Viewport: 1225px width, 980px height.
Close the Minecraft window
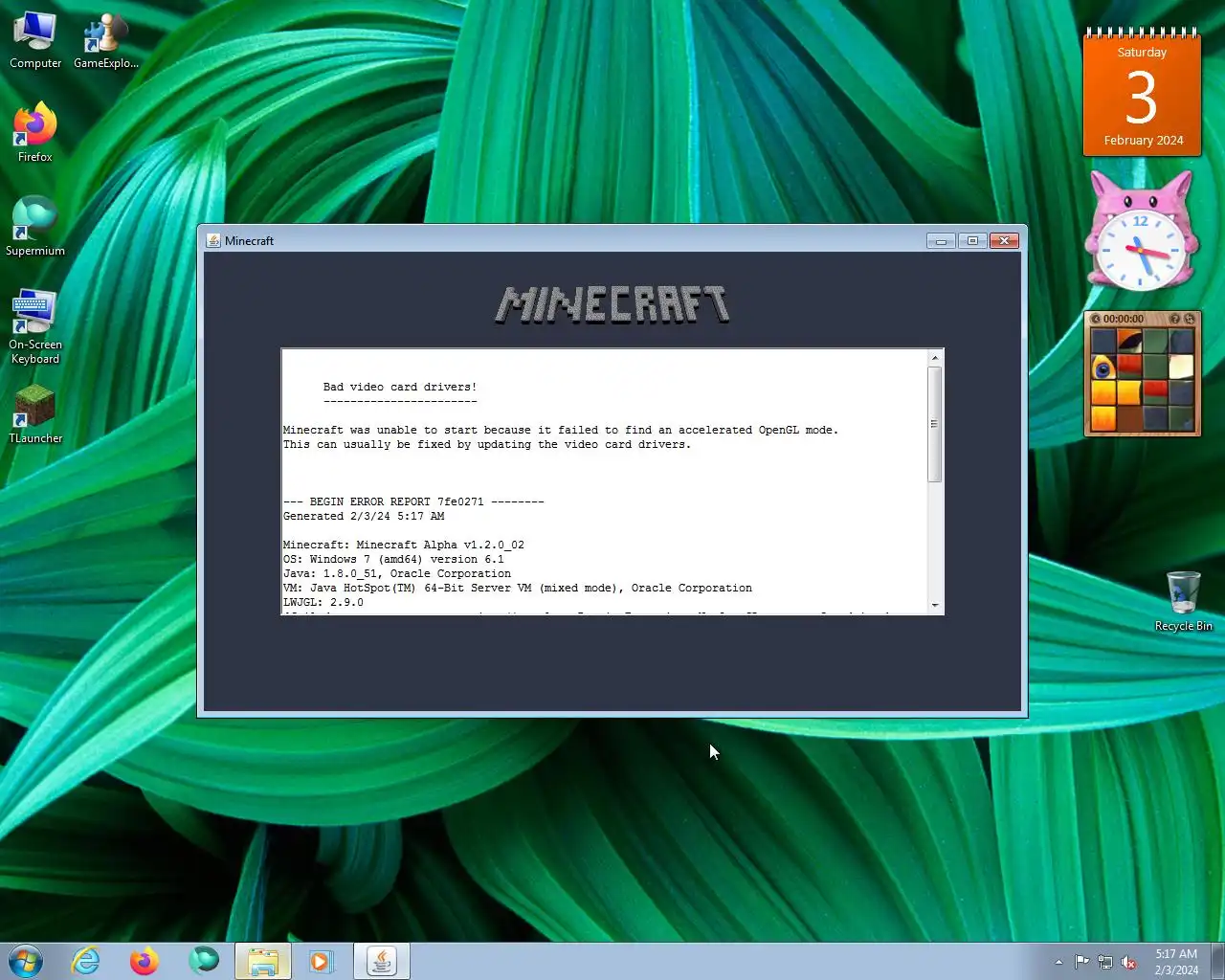(1004, 240)
